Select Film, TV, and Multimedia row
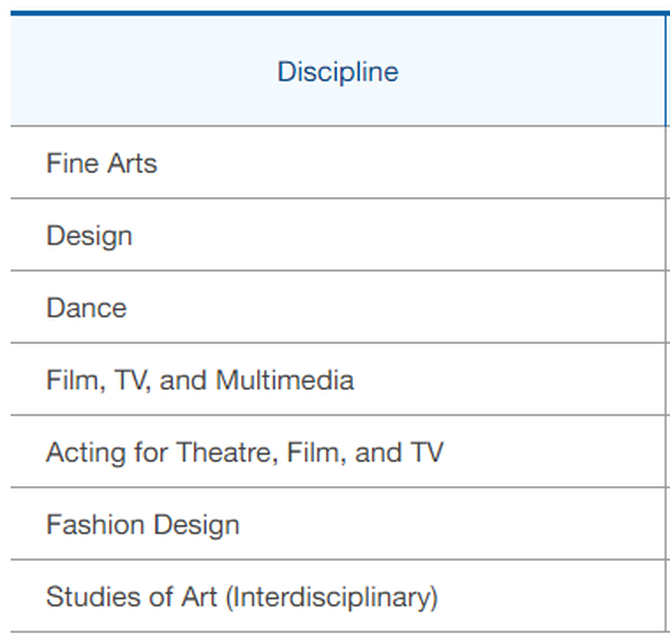Viewport: 670px width, 638px height. tap(338, 379)
